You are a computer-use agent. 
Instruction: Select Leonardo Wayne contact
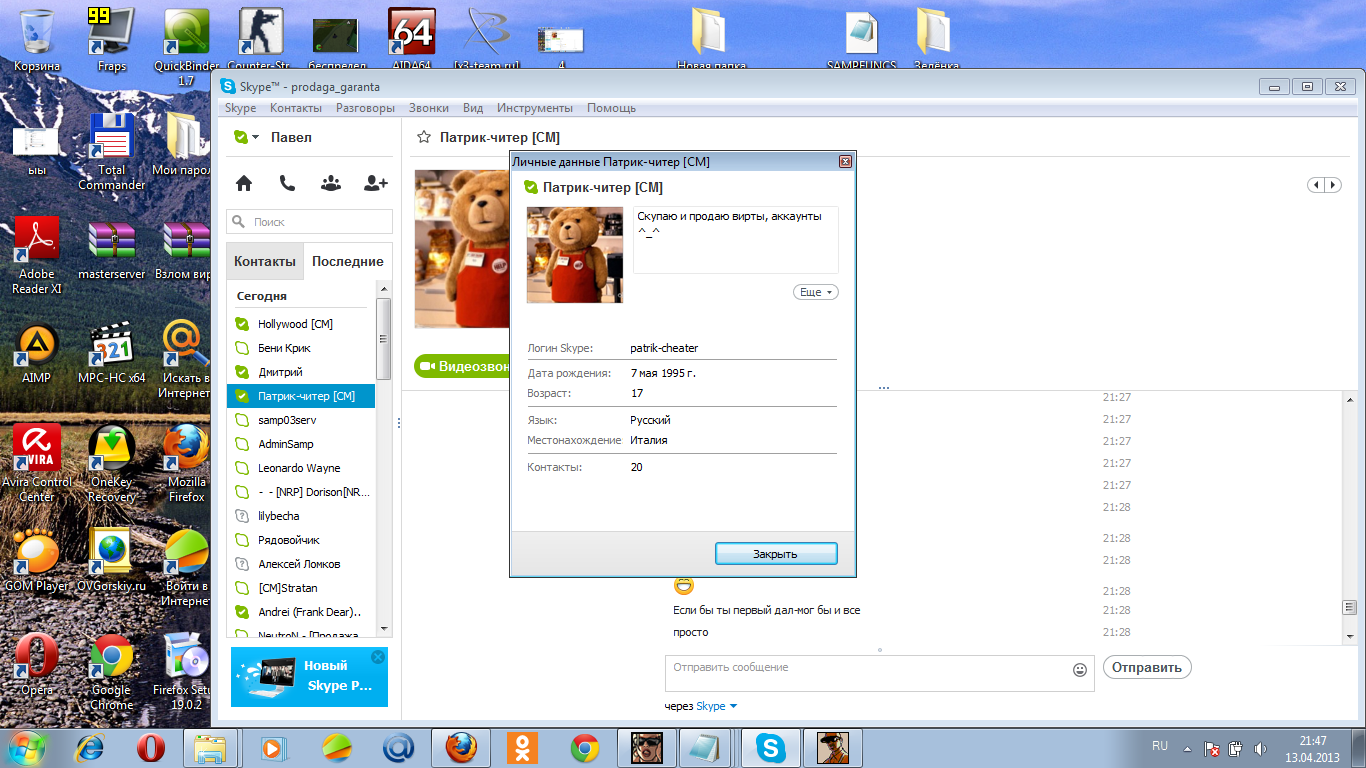301,468
